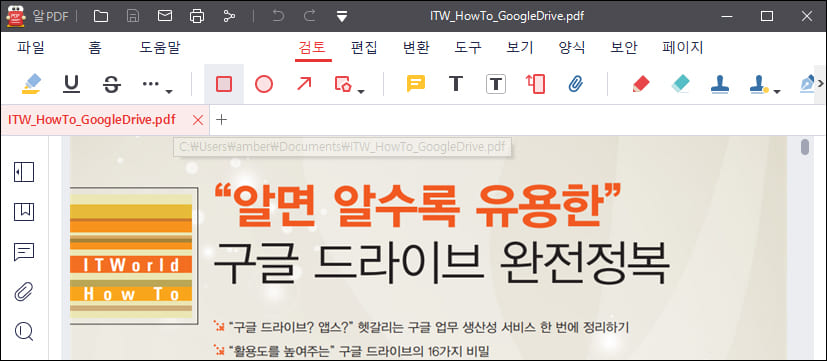Close the ITW_HowTo_GoogleDrive.pdf tab
The image size is (827, 361).
tap(198, 120)
